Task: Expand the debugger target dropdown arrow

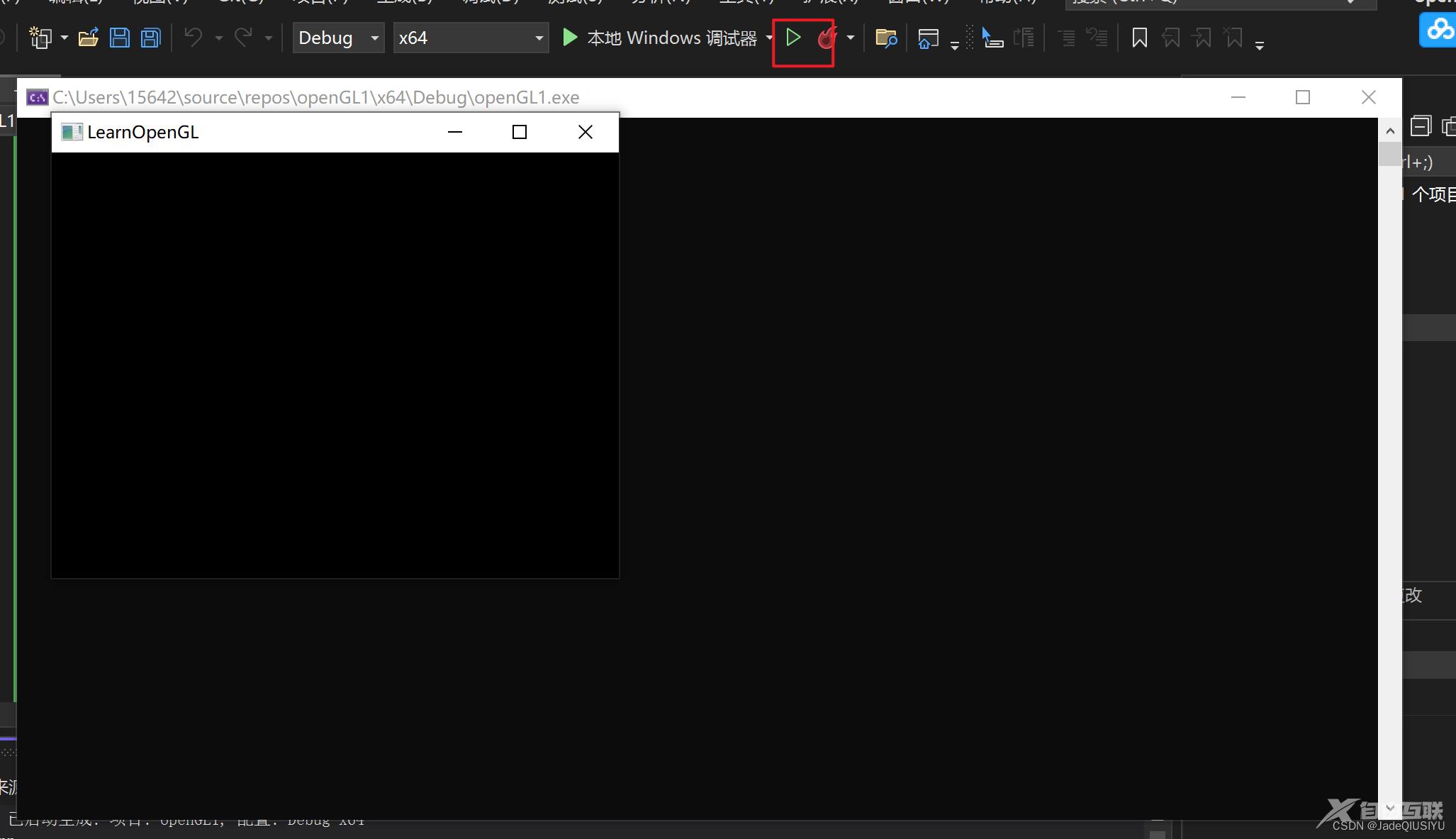Action: (x=768, y=38)
